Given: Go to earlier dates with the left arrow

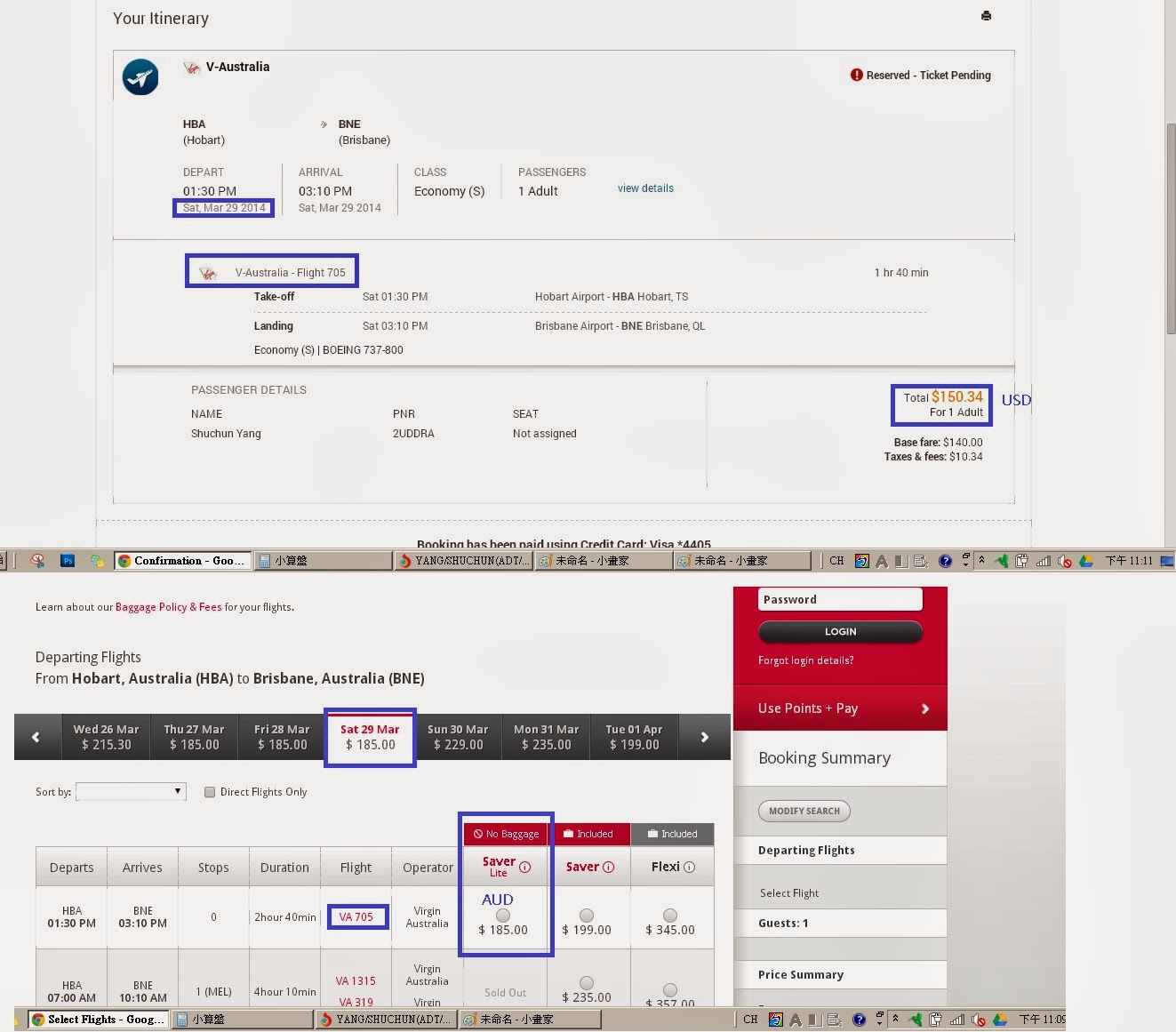Looking at the screenshot, I should (36, 736).
